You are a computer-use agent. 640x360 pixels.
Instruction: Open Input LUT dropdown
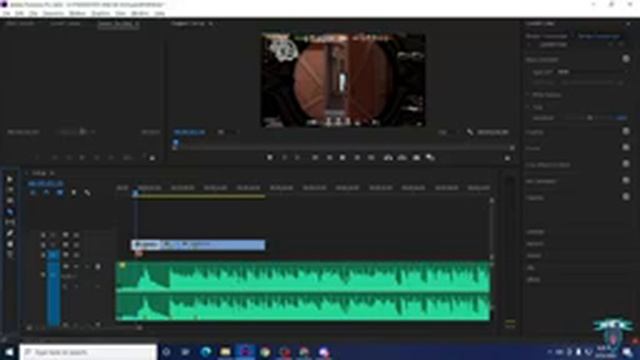coord(592,72)
